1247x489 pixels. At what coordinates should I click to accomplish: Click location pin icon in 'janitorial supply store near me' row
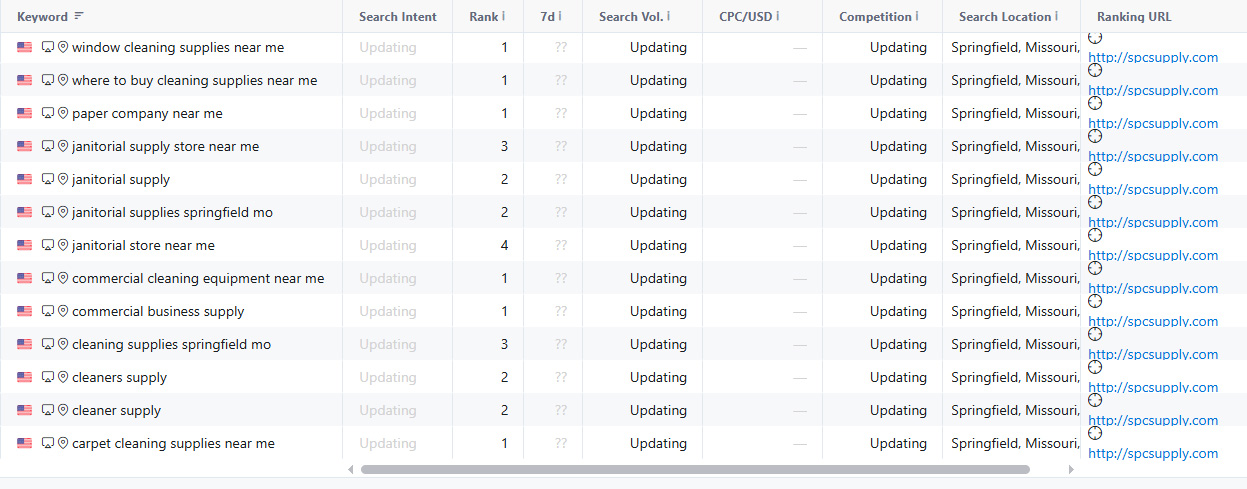tap(63, 146)
